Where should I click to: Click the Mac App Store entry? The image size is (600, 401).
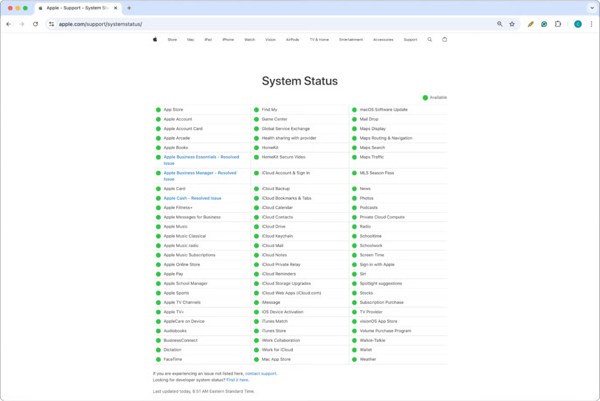click(x=276, y=359)
